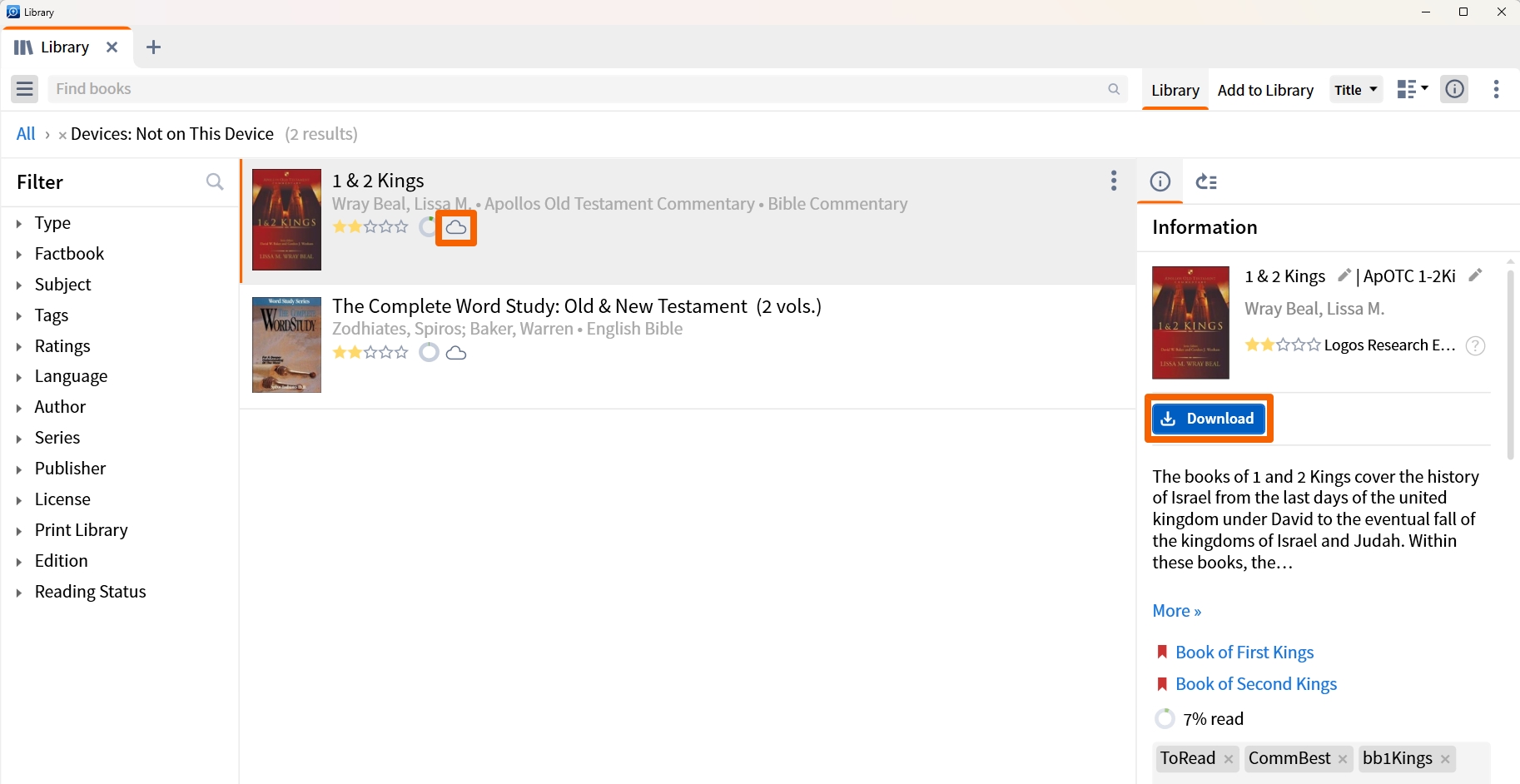This screenshot has height=784, width=1520.
Task: Click the Information panel 1 & 2 Kings cover
Action: 1190,323
